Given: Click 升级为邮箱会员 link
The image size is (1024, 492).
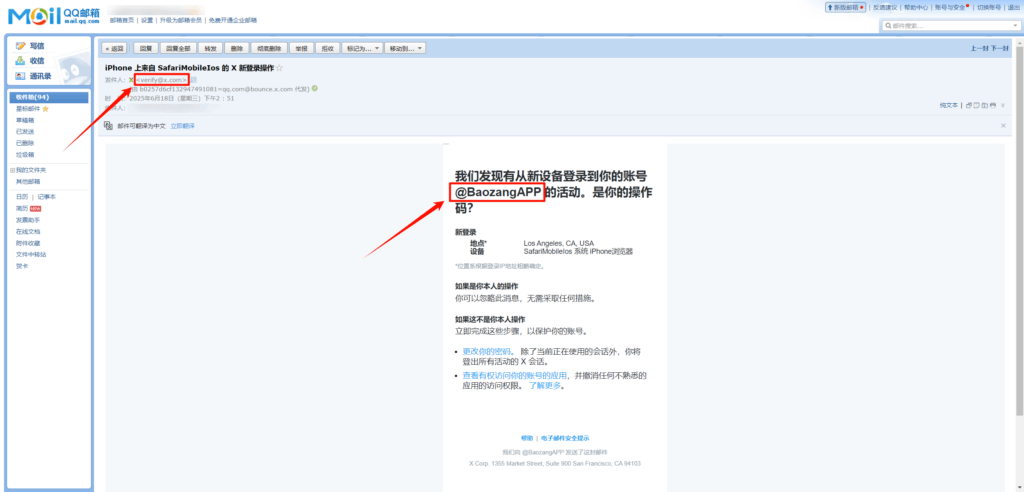Looking at the screenshot, I should pos(181,20).
